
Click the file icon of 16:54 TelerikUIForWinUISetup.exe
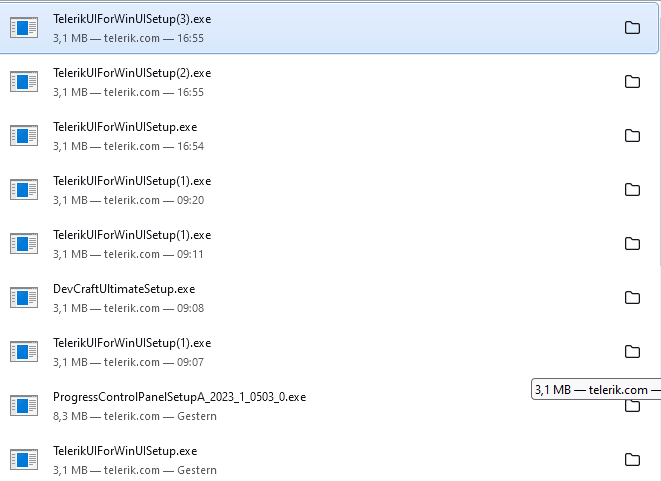point(24,136)
